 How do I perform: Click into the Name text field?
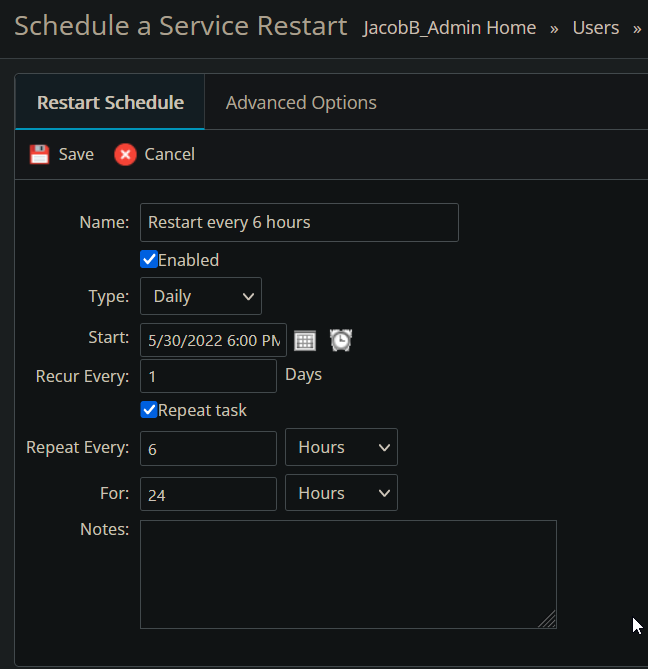coord(299,222)
